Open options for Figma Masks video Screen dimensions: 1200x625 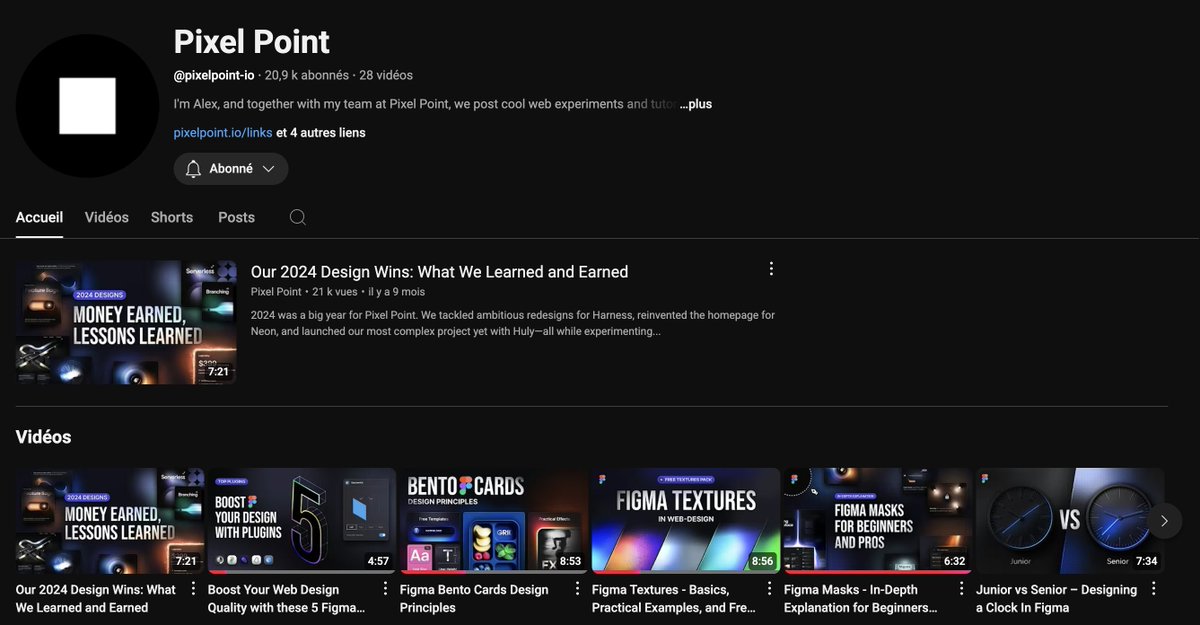(x=961, y=589)
